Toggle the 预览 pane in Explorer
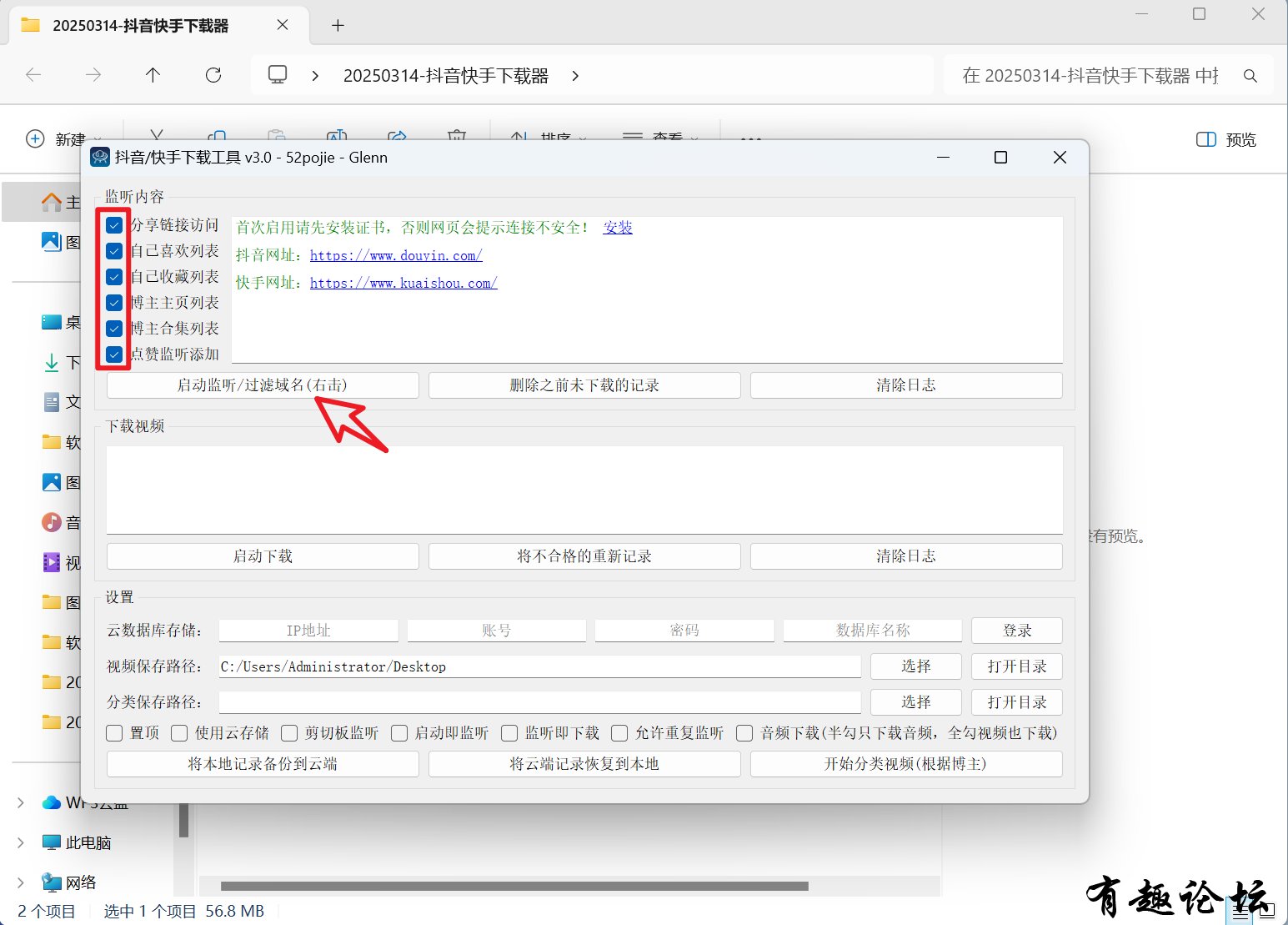Screen dimensions: 1288x925 coord(1225,139)
